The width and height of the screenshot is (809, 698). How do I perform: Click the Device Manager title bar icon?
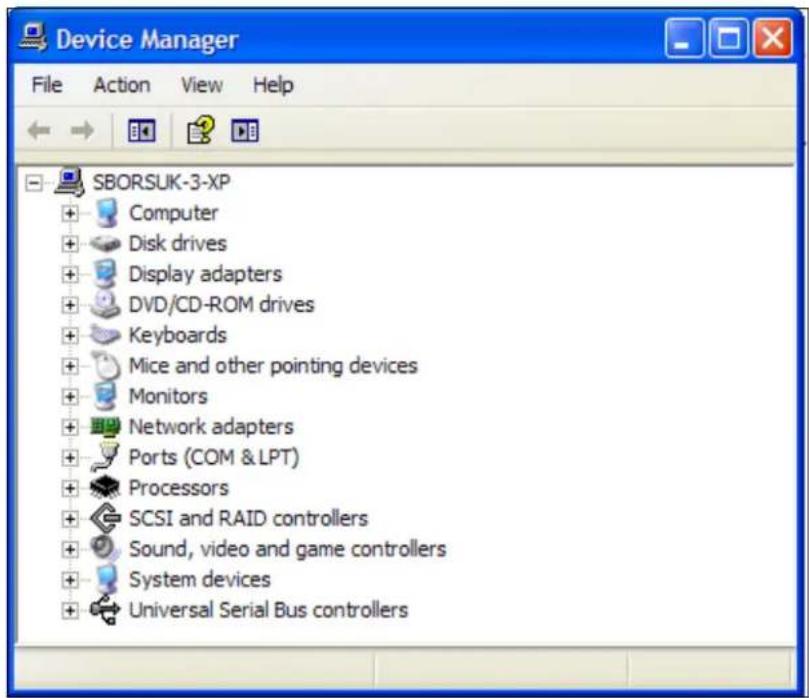[x=33, y=37]
